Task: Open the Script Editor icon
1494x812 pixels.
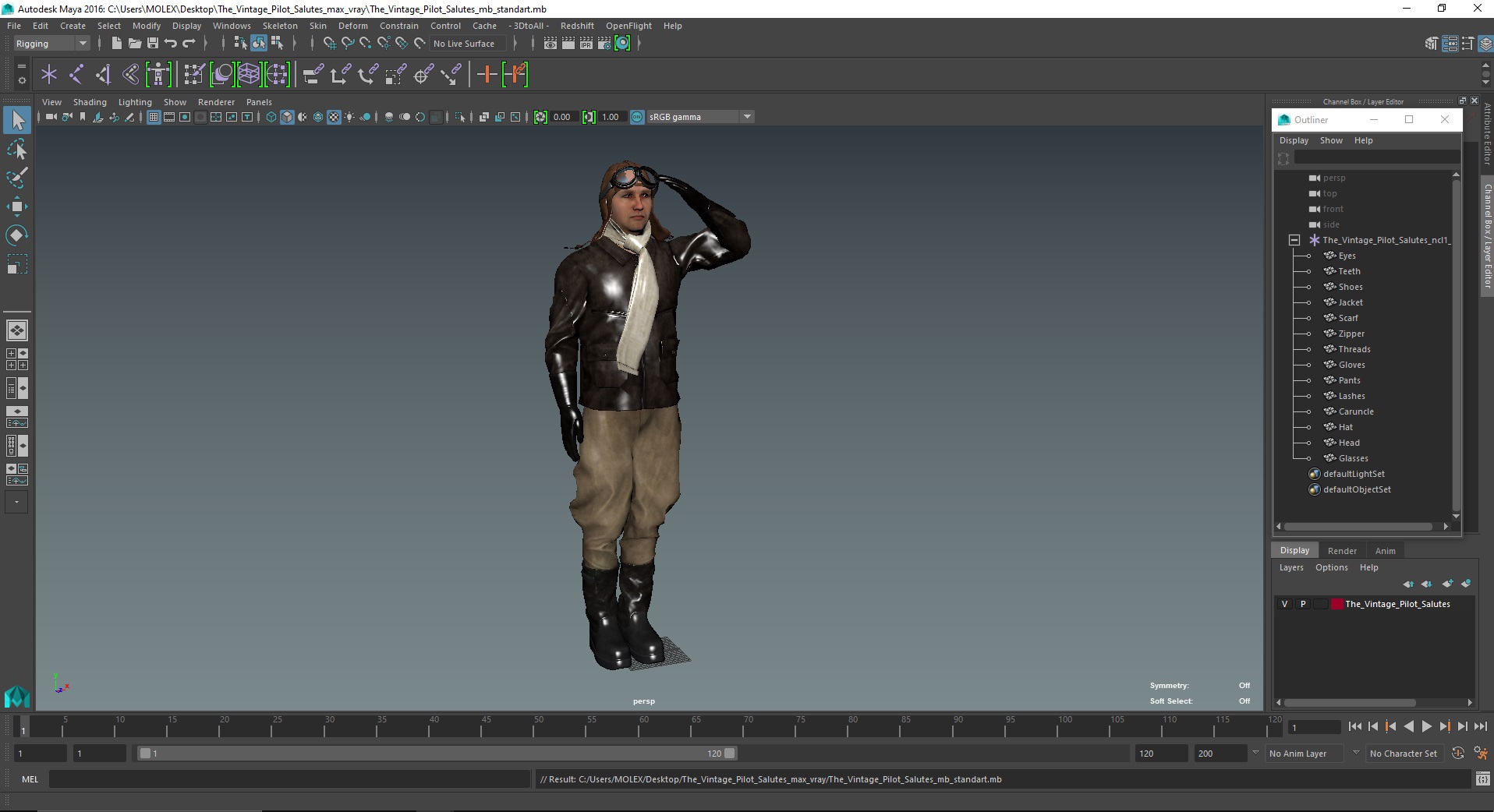Action: 1482,779
